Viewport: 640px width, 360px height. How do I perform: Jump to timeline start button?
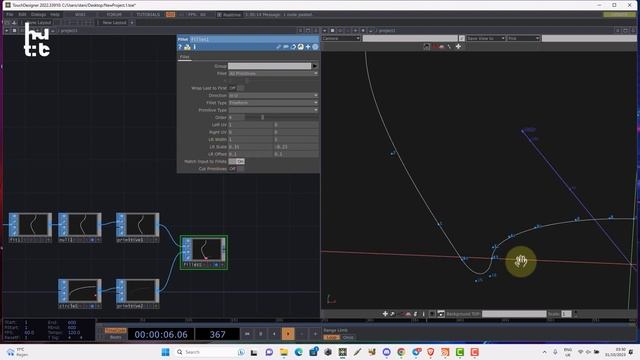(247, 334)
